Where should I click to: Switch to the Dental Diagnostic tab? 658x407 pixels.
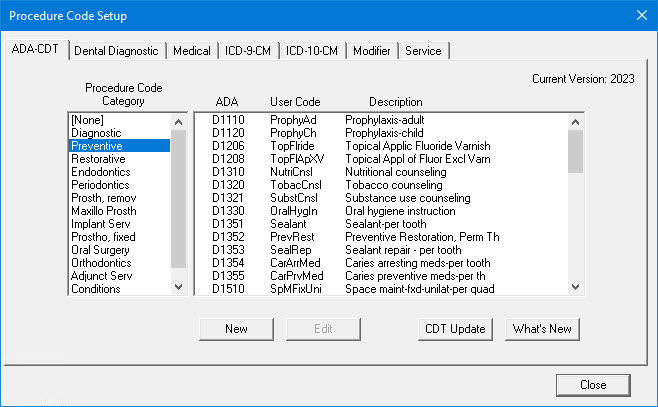point(117,51)
